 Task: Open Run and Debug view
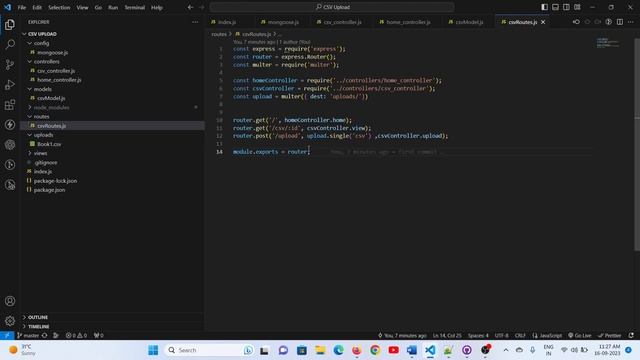point(10,84)
